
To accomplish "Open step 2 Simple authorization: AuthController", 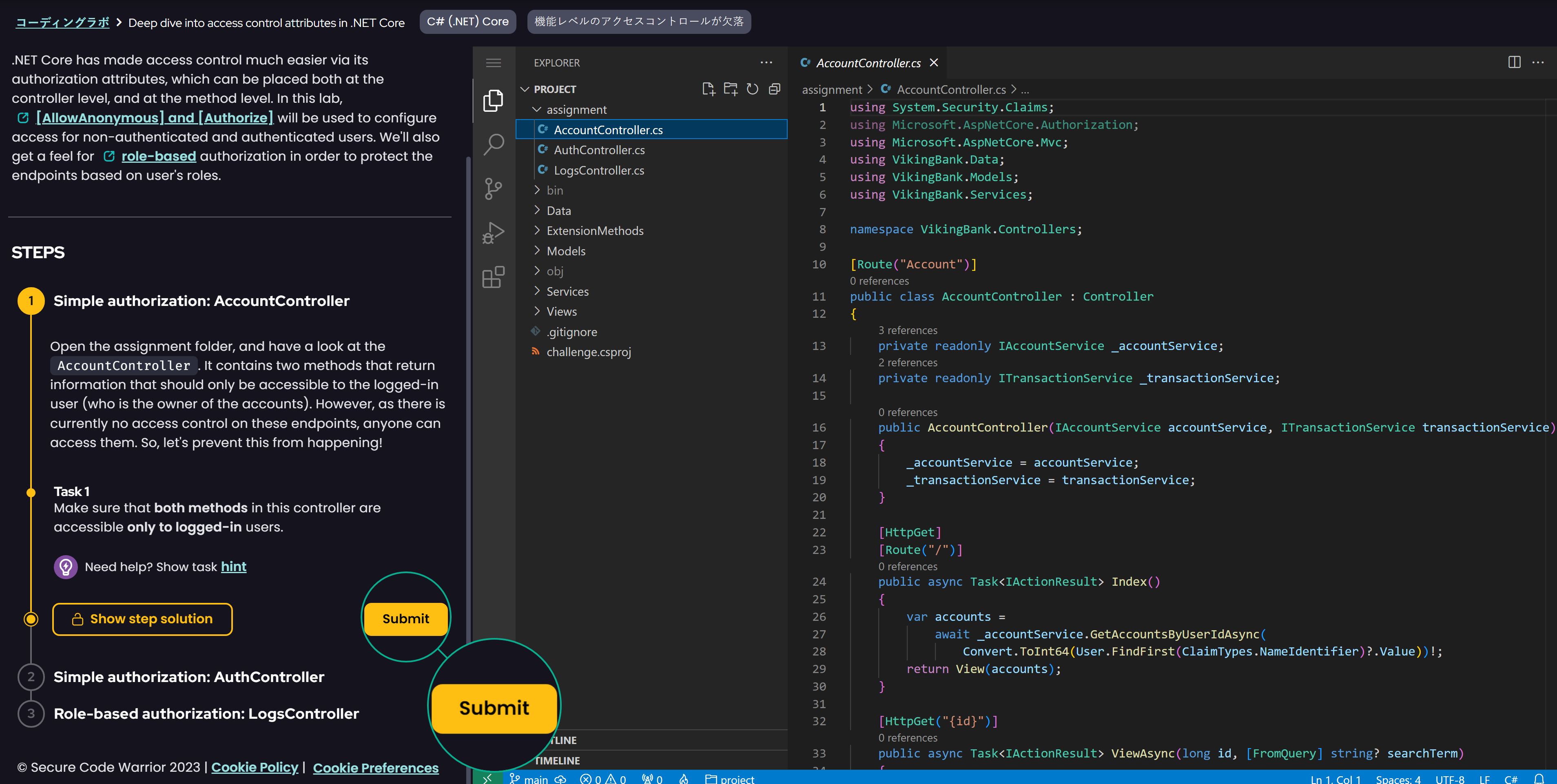I will coord(188,677).
